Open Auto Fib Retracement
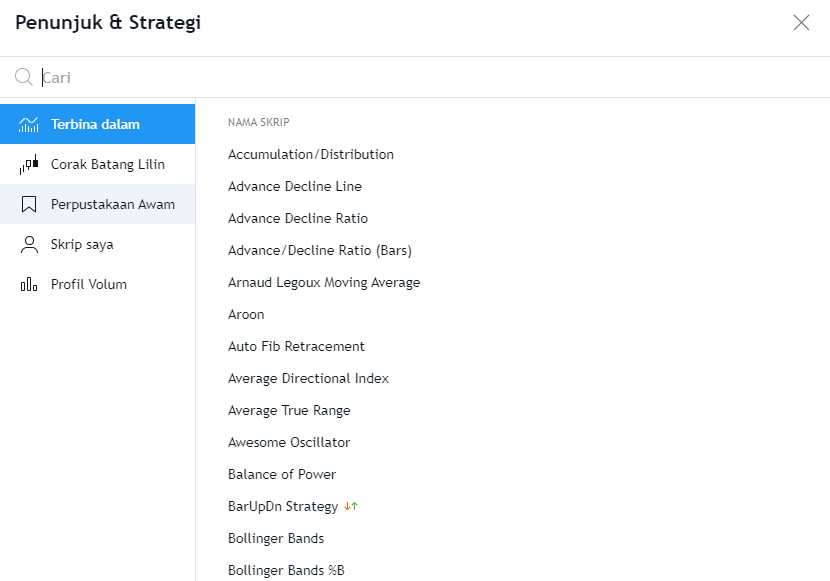 pos(297,346)
